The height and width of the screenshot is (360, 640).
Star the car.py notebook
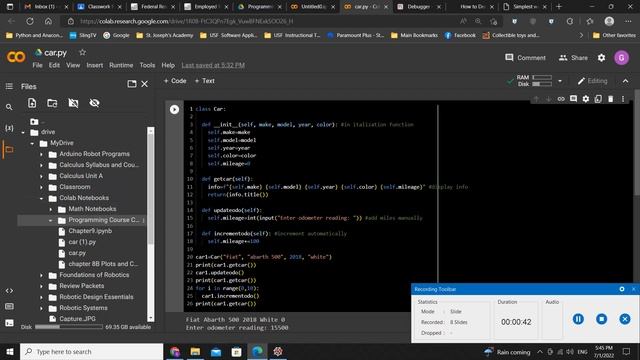point(82,52)
